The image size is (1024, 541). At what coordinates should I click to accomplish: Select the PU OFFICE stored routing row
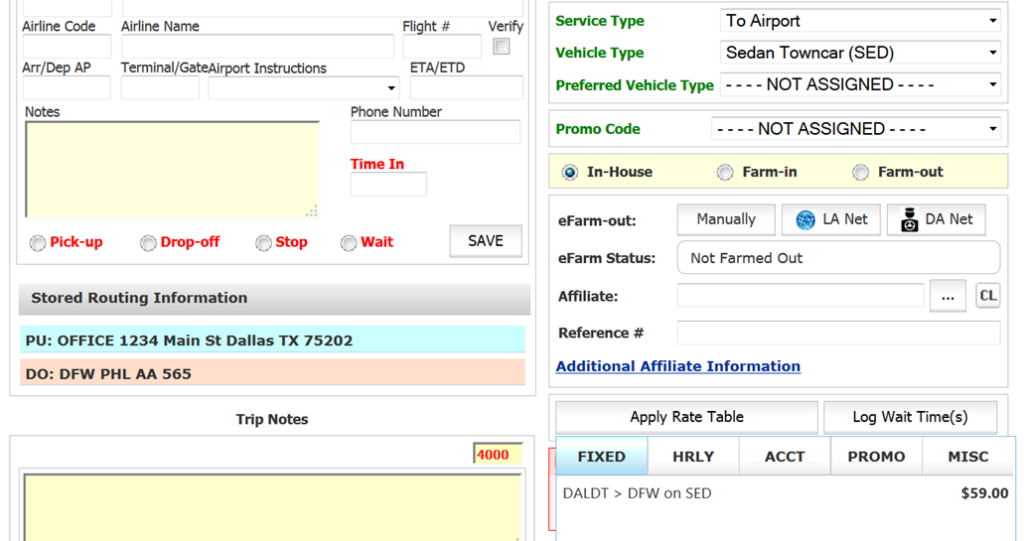pos(272,341)
